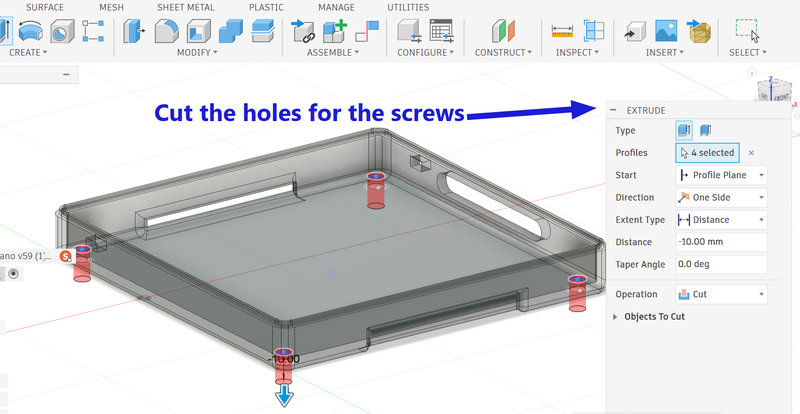Open the Operation 'Cut' dropdown
Viewport: 800px width, 414px height.
(721, 294)
